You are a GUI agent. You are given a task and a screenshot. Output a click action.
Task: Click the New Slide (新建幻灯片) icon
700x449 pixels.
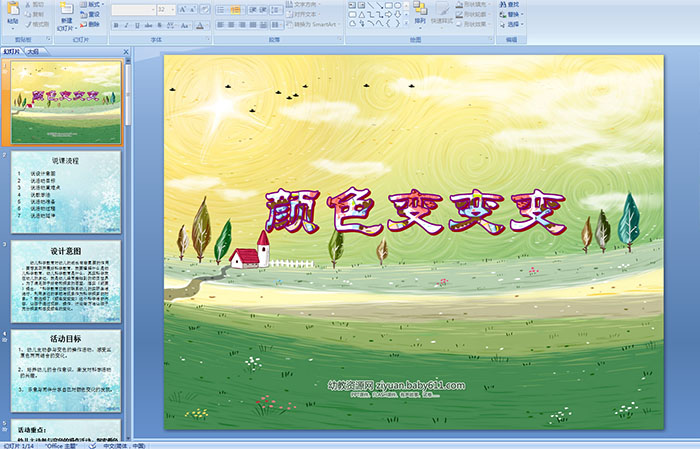[x=67, y=8]
